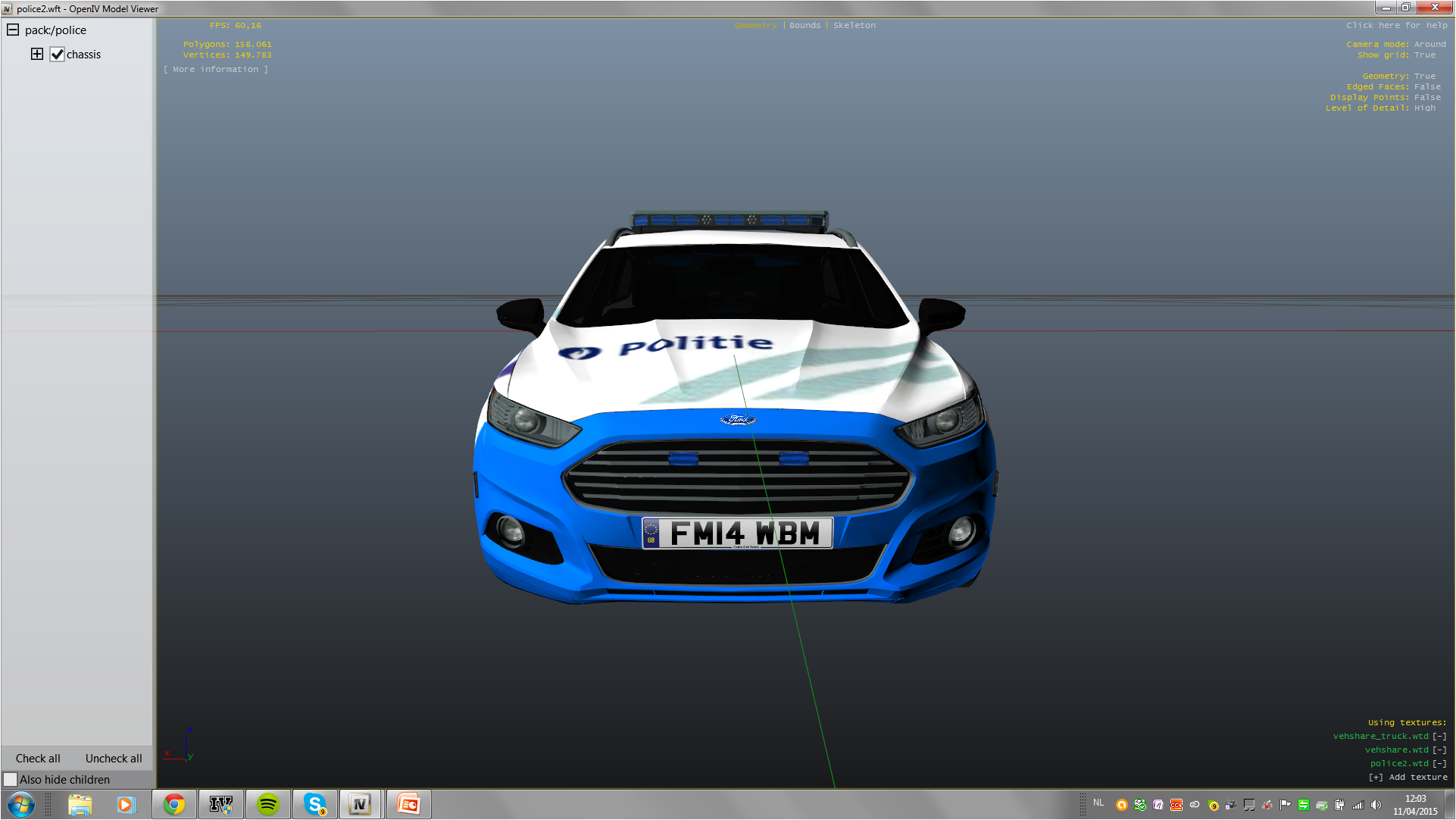Toggle Camera mode Around setting
This screenshot has height=820, width=1456.
1395,45
